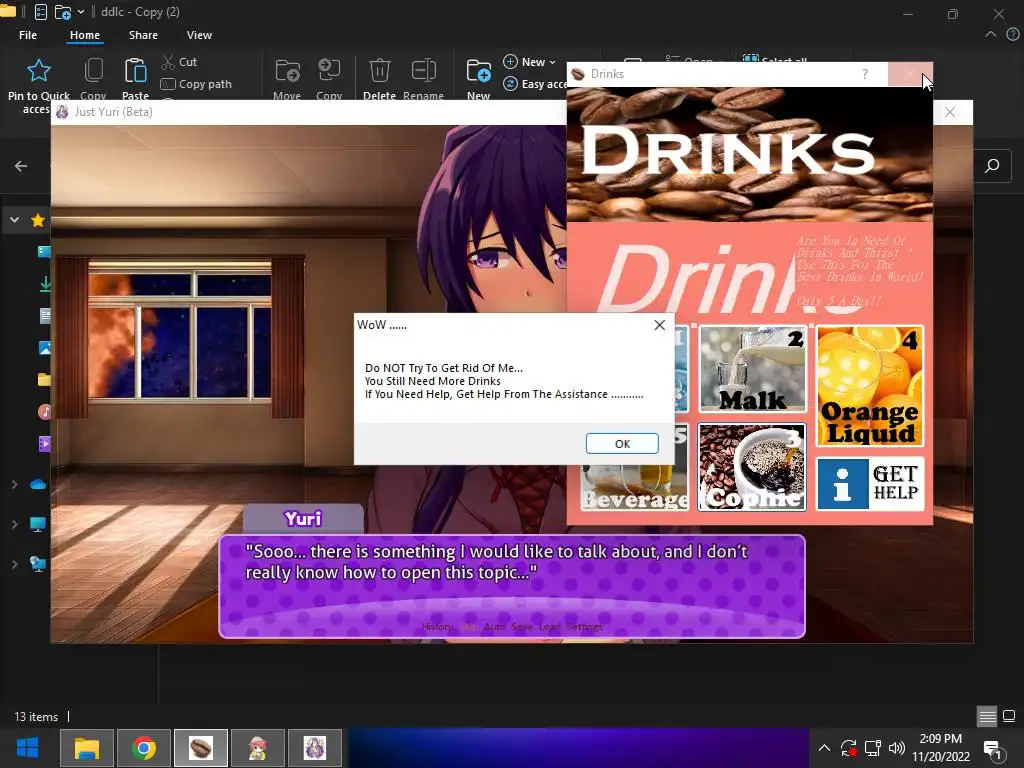The image size is (1024, 768).
Task: Switch to Just Yuri taskbar icon
Action: tap(315, 748)
